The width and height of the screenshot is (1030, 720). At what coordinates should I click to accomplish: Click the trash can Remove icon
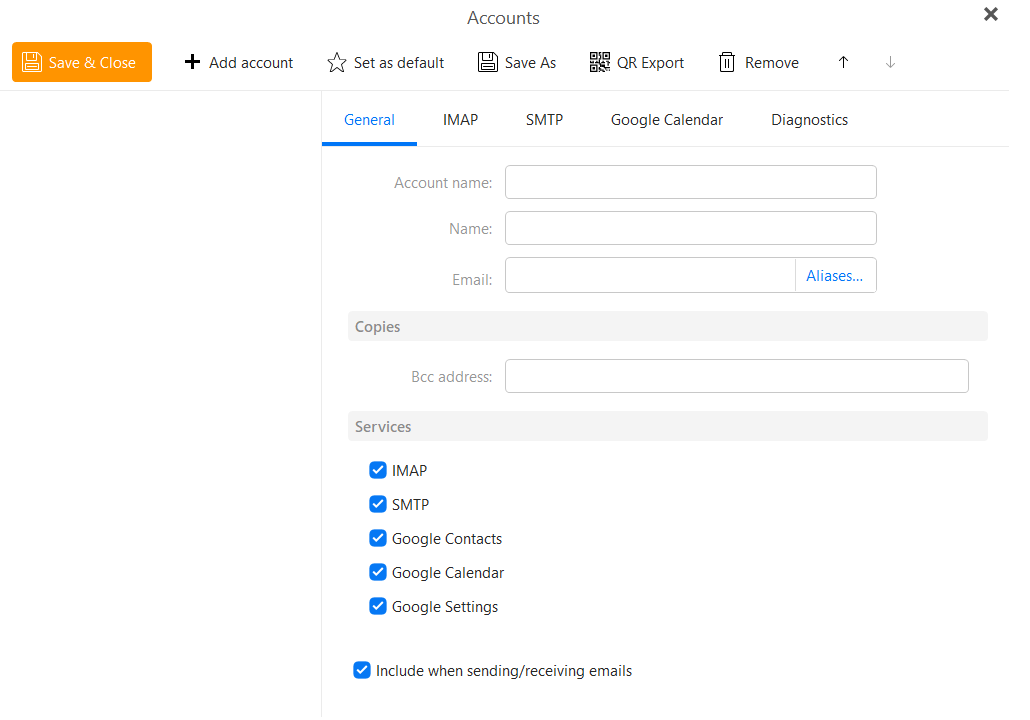pos(727,62)
